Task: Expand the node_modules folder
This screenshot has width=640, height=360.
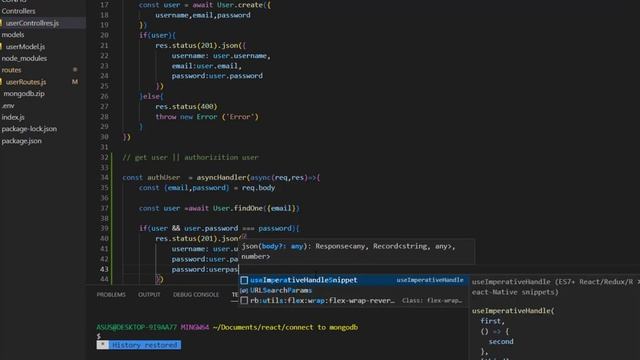Action: click(x=24, y=58)
